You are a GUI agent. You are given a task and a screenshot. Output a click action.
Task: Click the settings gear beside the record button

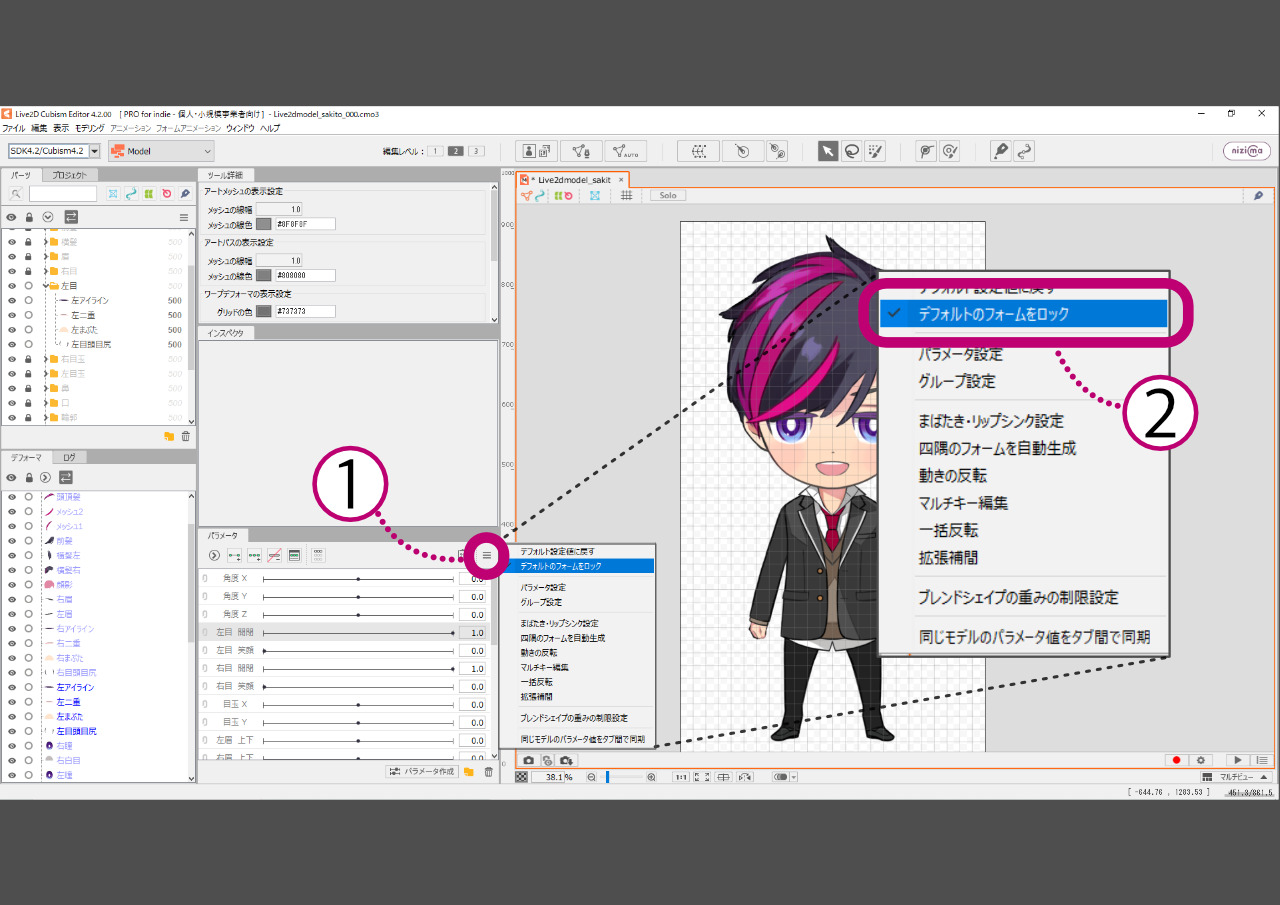coord(1201,761)
